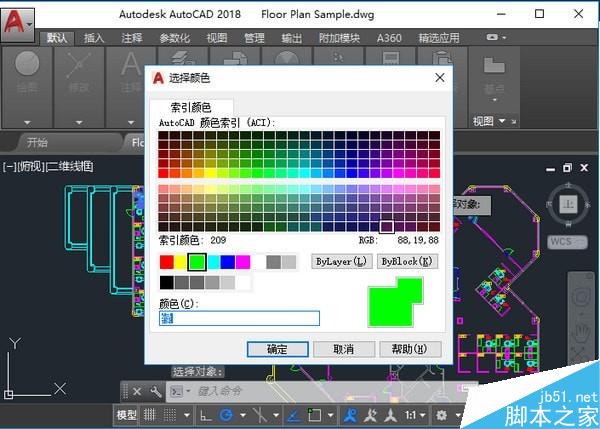The image size is (600, 429).
Task: Click the ByBlock(K) button
Action: 407,262
